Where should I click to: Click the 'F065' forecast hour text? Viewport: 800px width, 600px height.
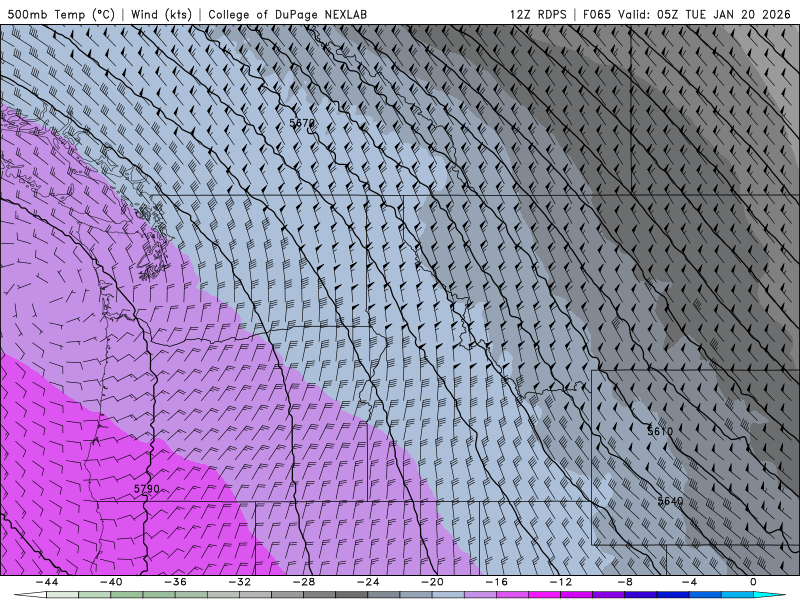pos(596,14)
